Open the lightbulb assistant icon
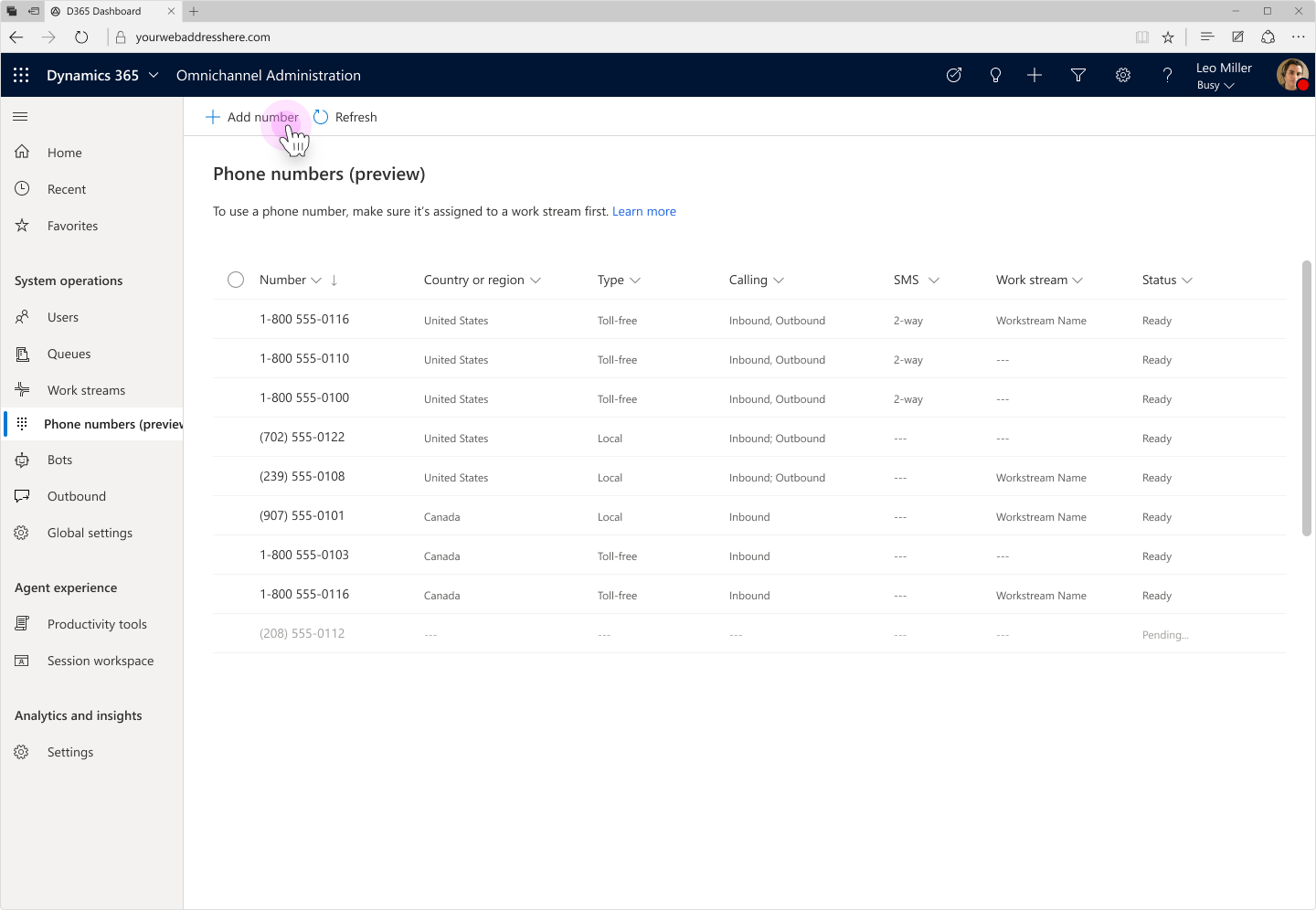Screen dimensions: 1316x910 [995, 75]
